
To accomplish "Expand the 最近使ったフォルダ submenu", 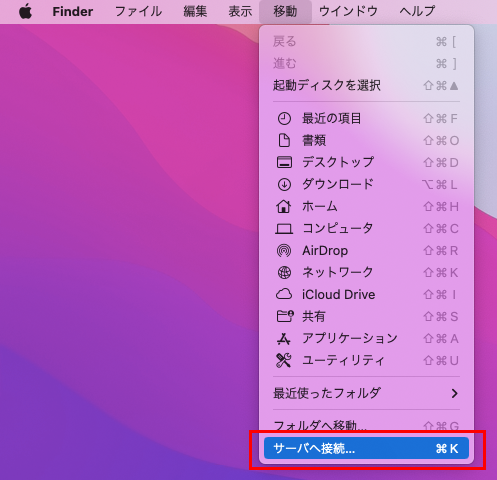I will tap(366, 393).
